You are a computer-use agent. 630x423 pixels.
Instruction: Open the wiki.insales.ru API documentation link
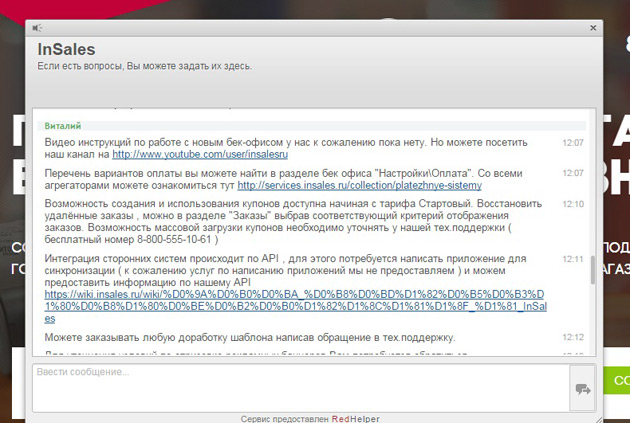click(296, 307)
